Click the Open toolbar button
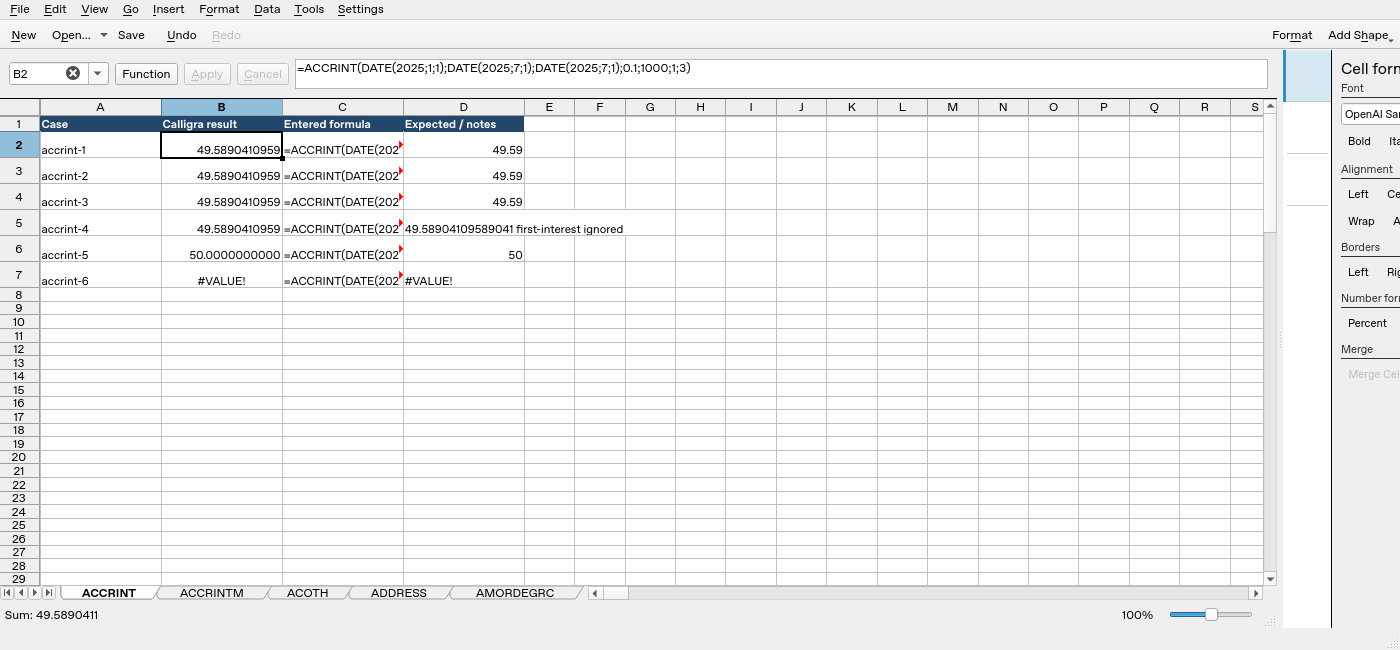 [70, 35]
